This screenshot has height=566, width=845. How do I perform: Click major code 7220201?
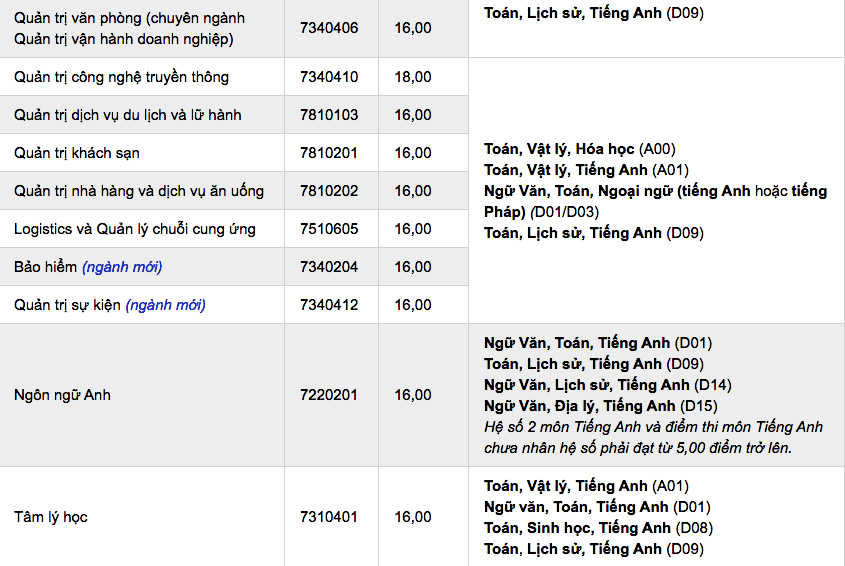click(x=329, y=395)
